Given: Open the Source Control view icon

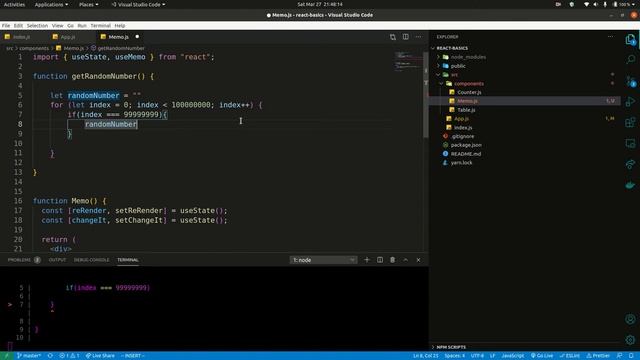Looking at the screenshot, I should coord(630,81).
